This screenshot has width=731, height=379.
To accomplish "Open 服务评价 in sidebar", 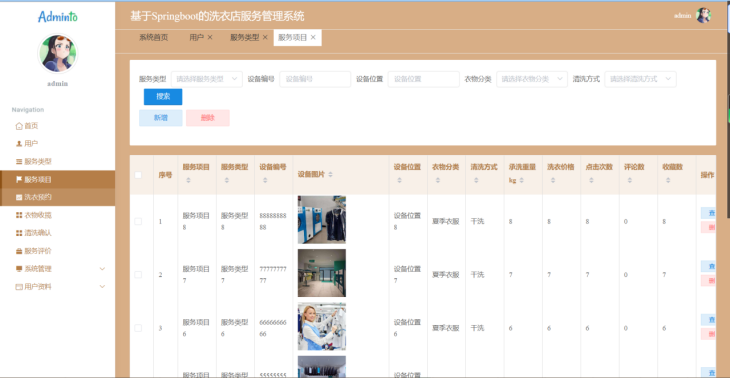I will [x=34, y=251].
